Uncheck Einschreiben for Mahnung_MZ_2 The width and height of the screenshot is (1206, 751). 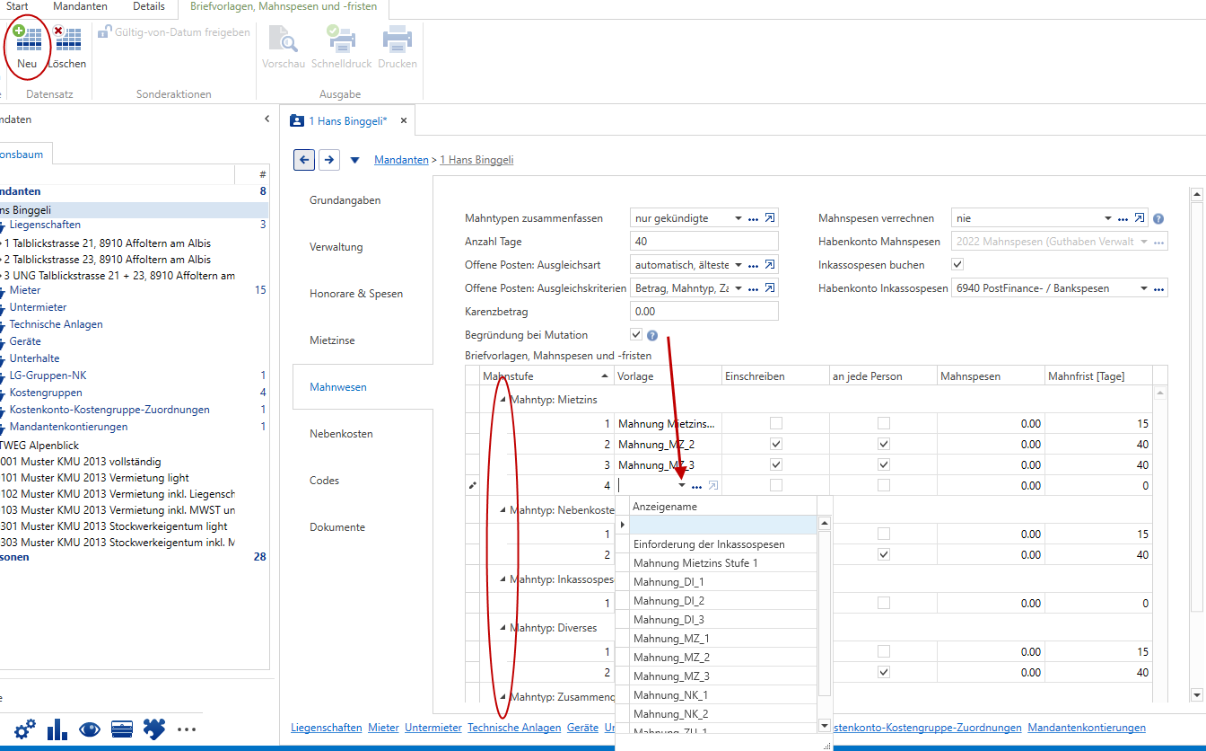[x=776, y=443]
